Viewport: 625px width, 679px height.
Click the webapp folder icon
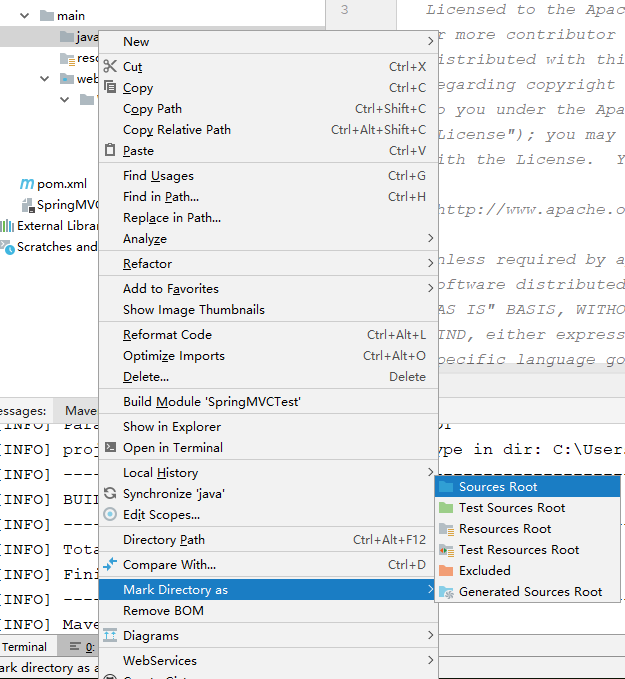(x=67, y=79)
